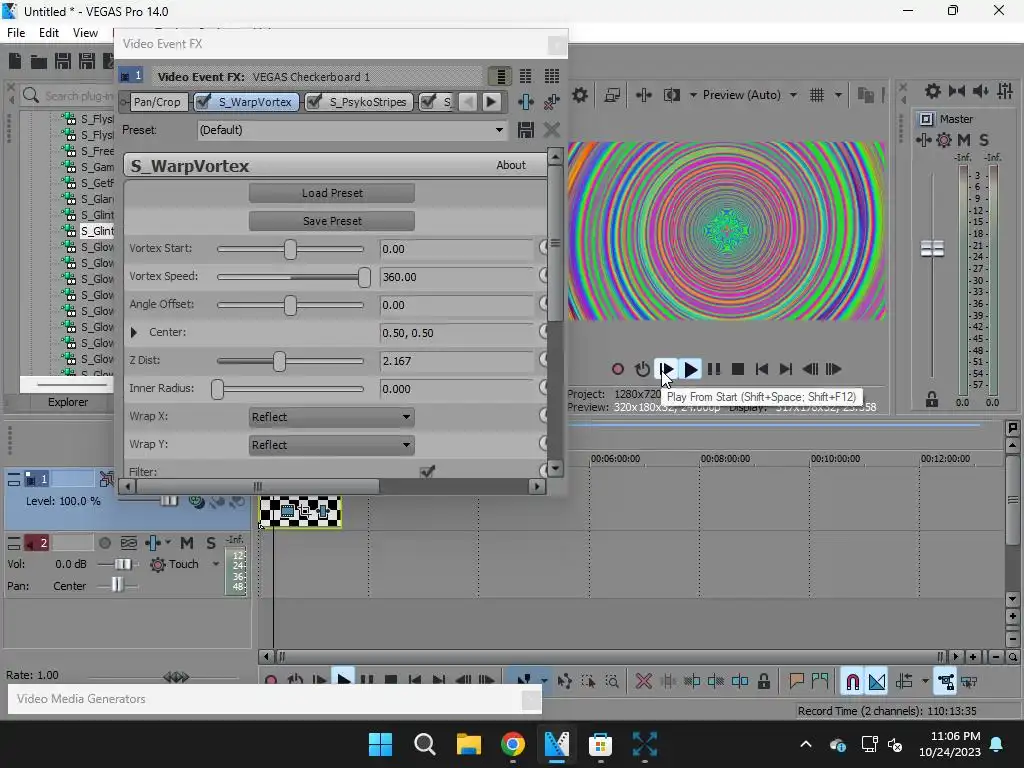Open the Overlays grid dropdown arrow
This screenshot has width=1024, height=768.
[838, 95]
